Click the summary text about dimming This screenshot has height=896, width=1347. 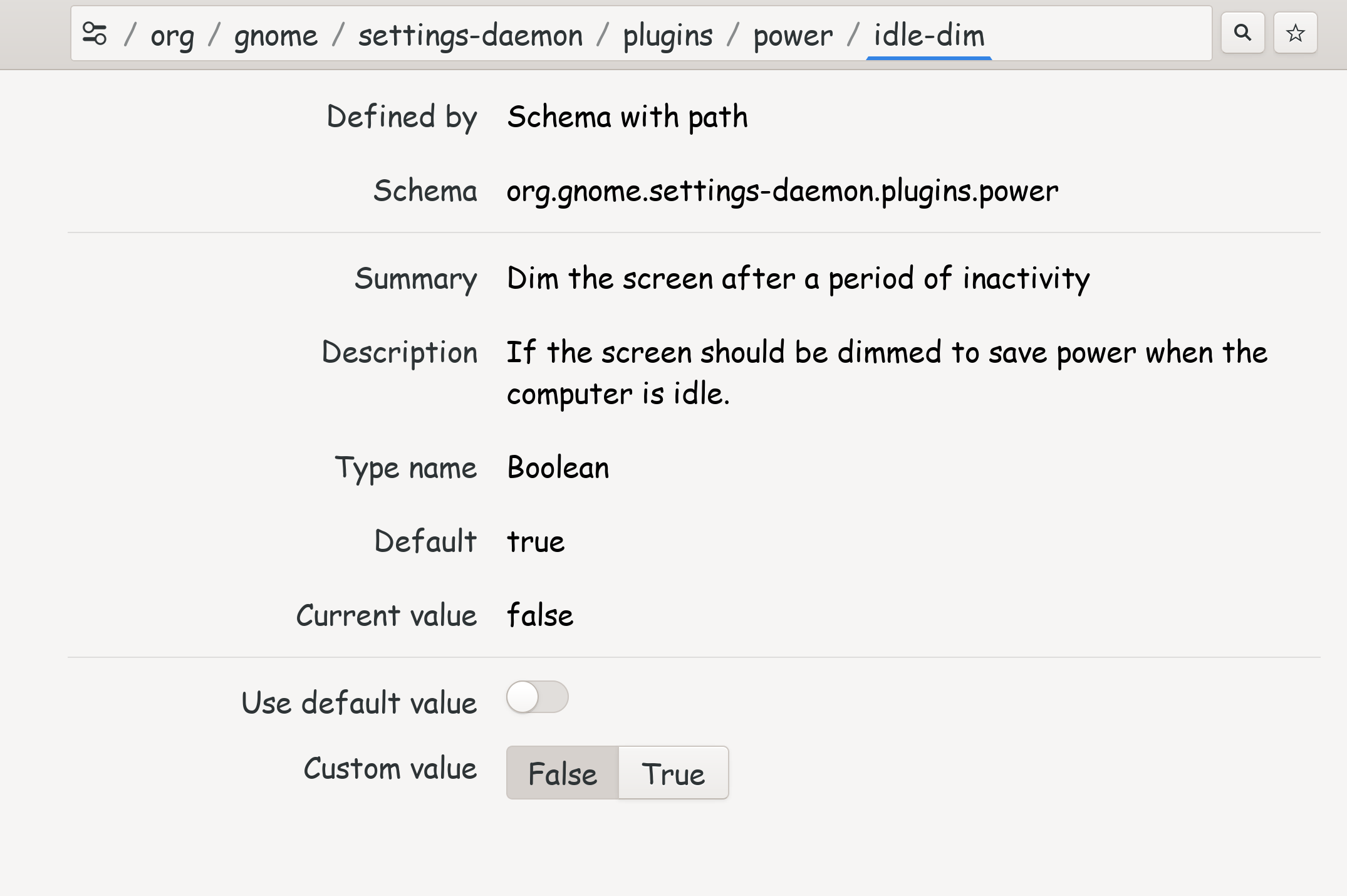point(798,278)
